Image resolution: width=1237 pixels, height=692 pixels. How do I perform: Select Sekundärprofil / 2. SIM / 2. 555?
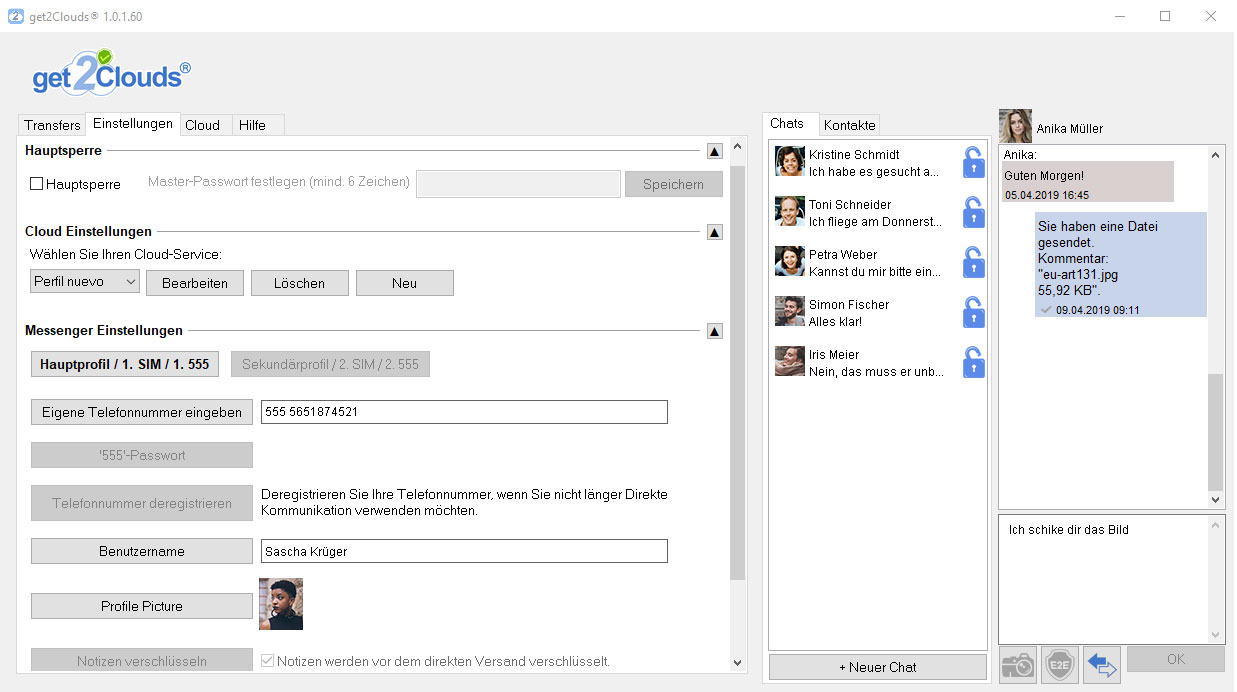331,364
